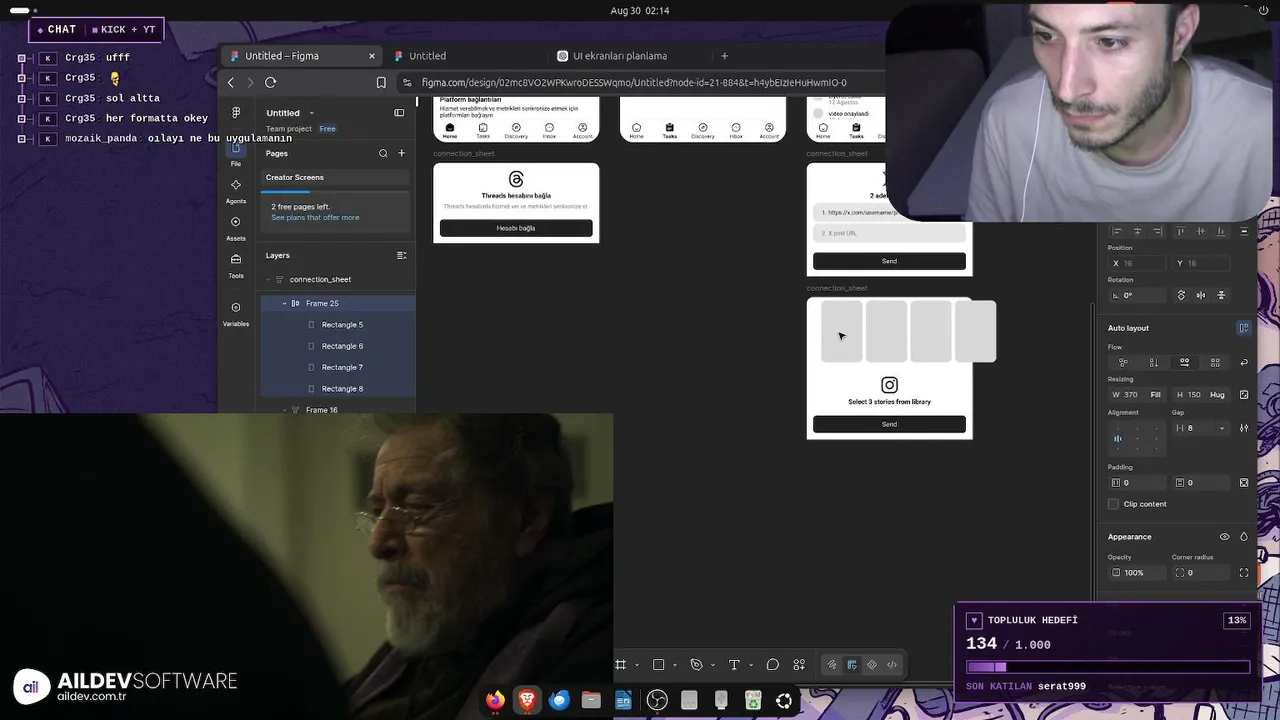Image resolution: width=1280 pixels, height=720 pixels.
Task: Open the Files manager in dock
Action: [591, 700]
